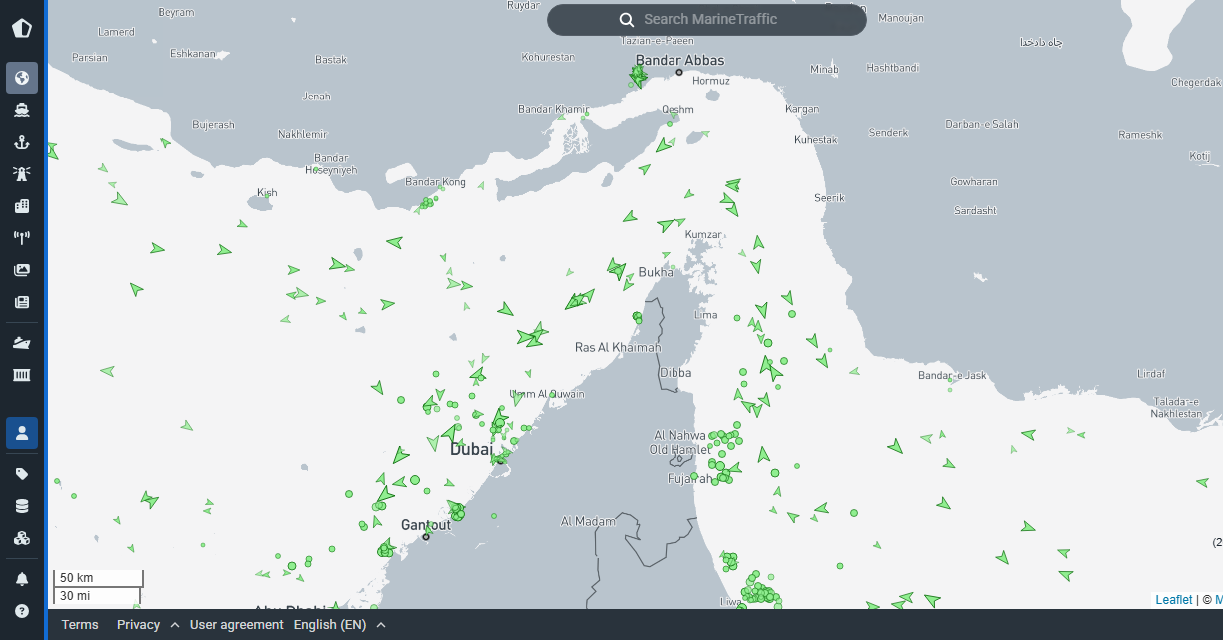Click the Dubai city label

(x=473, y=450)
